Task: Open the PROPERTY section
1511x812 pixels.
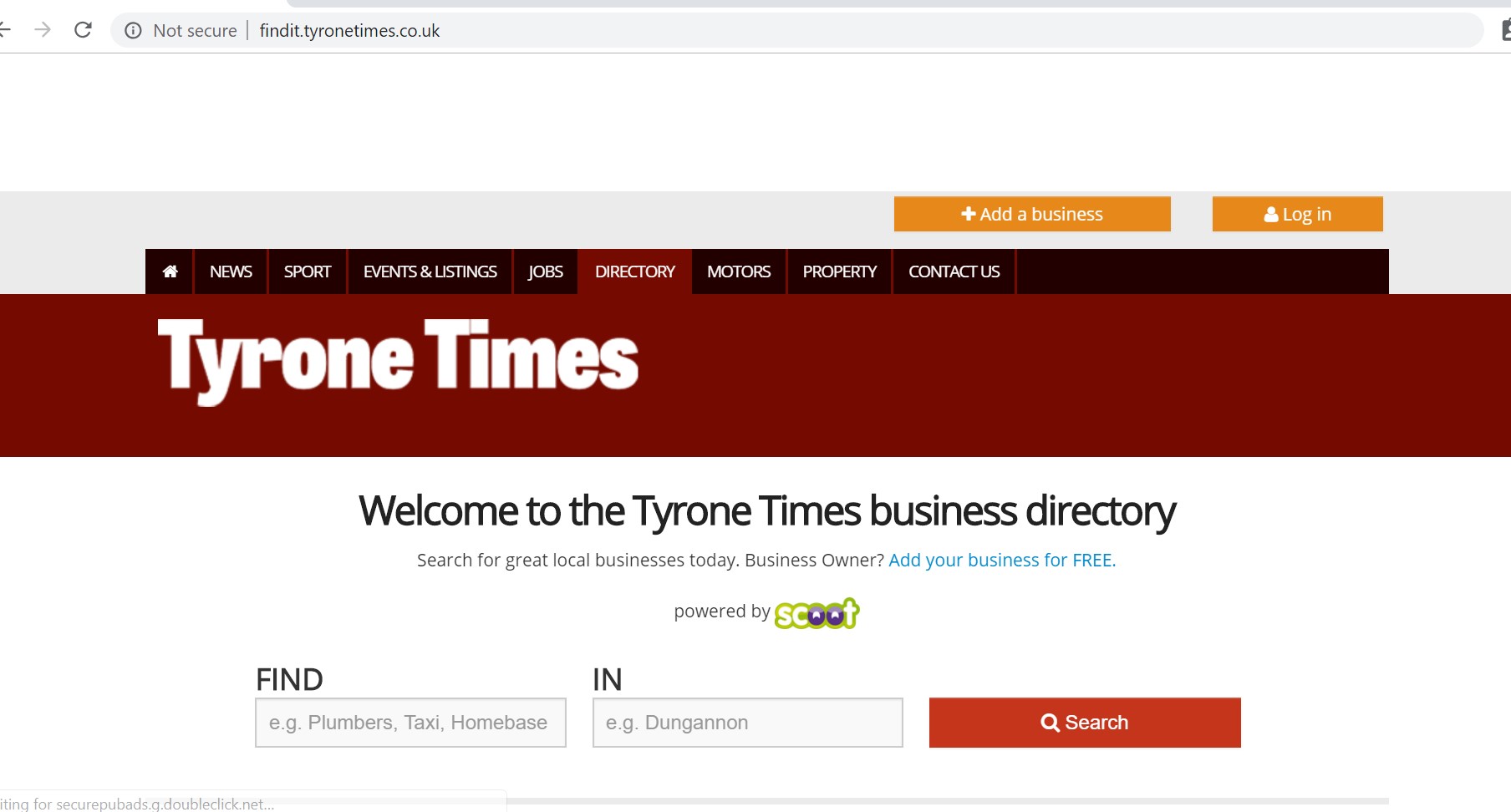Action: tap(839, 272)
